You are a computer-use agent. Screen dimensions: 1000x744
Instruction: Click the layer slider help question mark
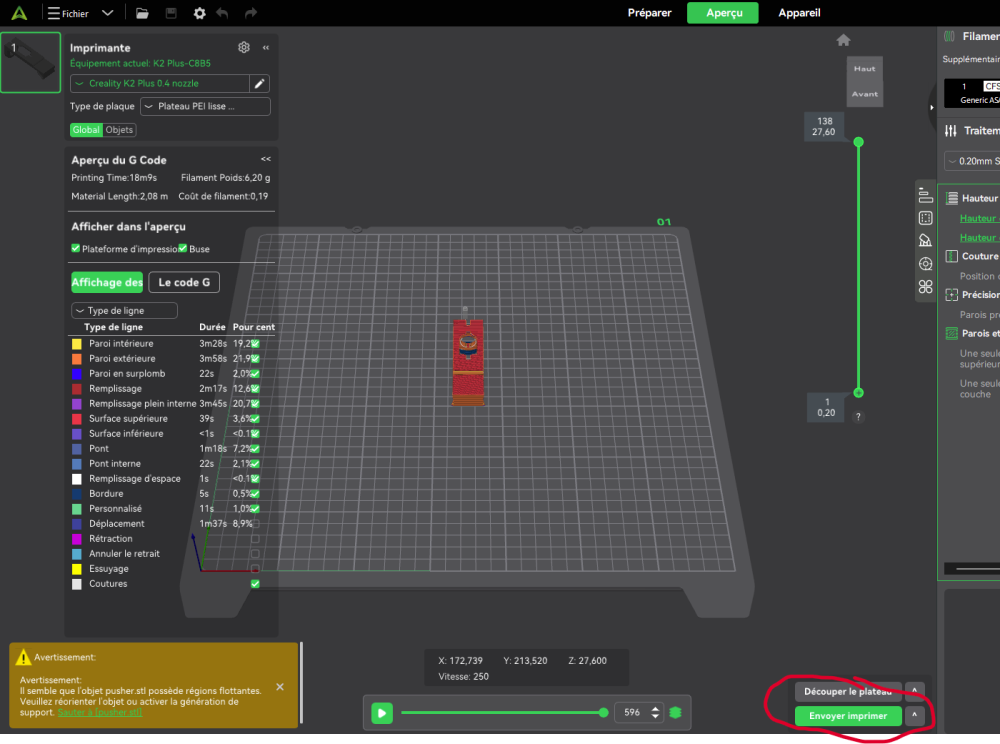(858, 417)
